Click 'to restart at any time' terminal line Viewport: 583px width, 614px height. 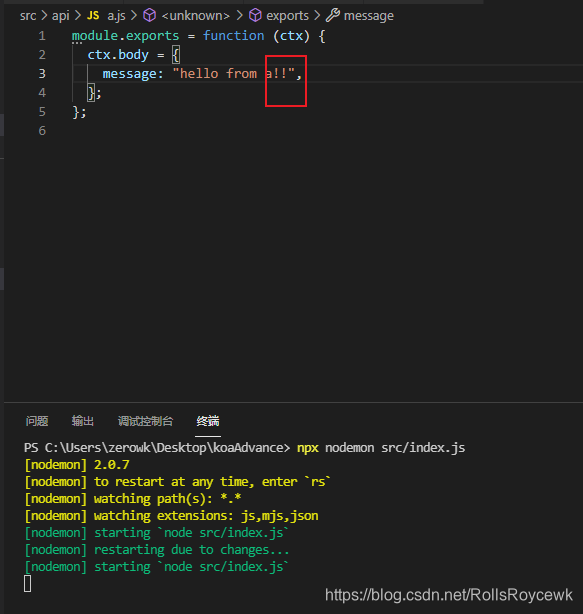click(177, 482)
